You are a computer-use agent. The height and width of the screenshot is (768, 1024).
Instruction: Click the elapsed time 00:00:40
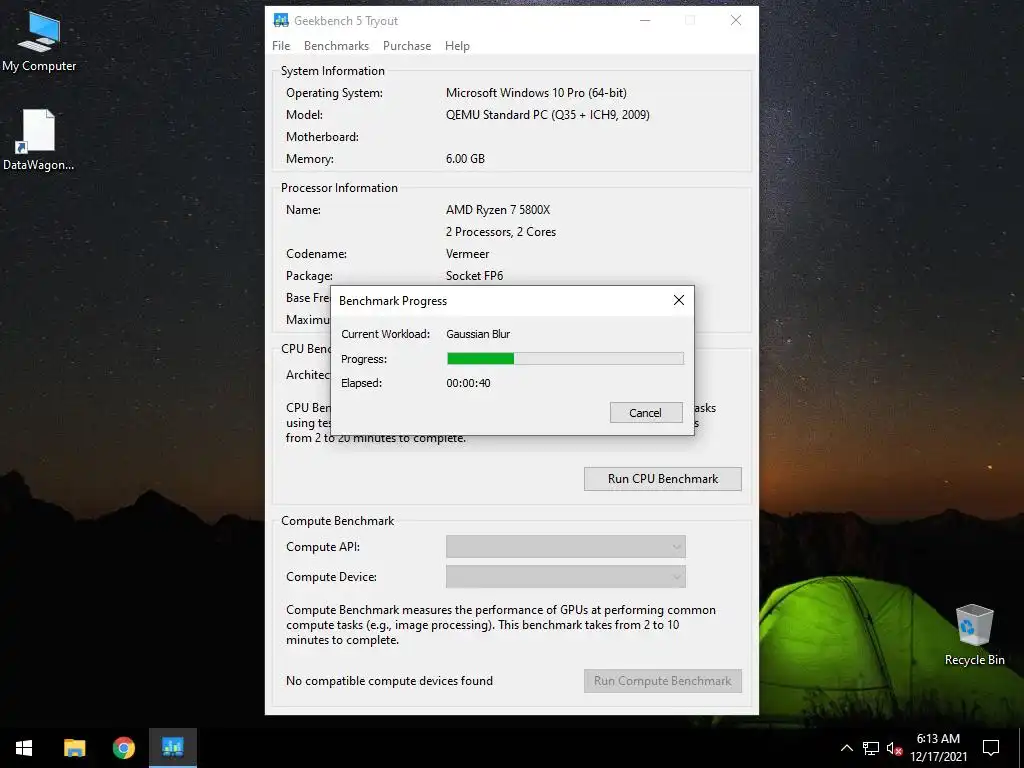[468, 383]
